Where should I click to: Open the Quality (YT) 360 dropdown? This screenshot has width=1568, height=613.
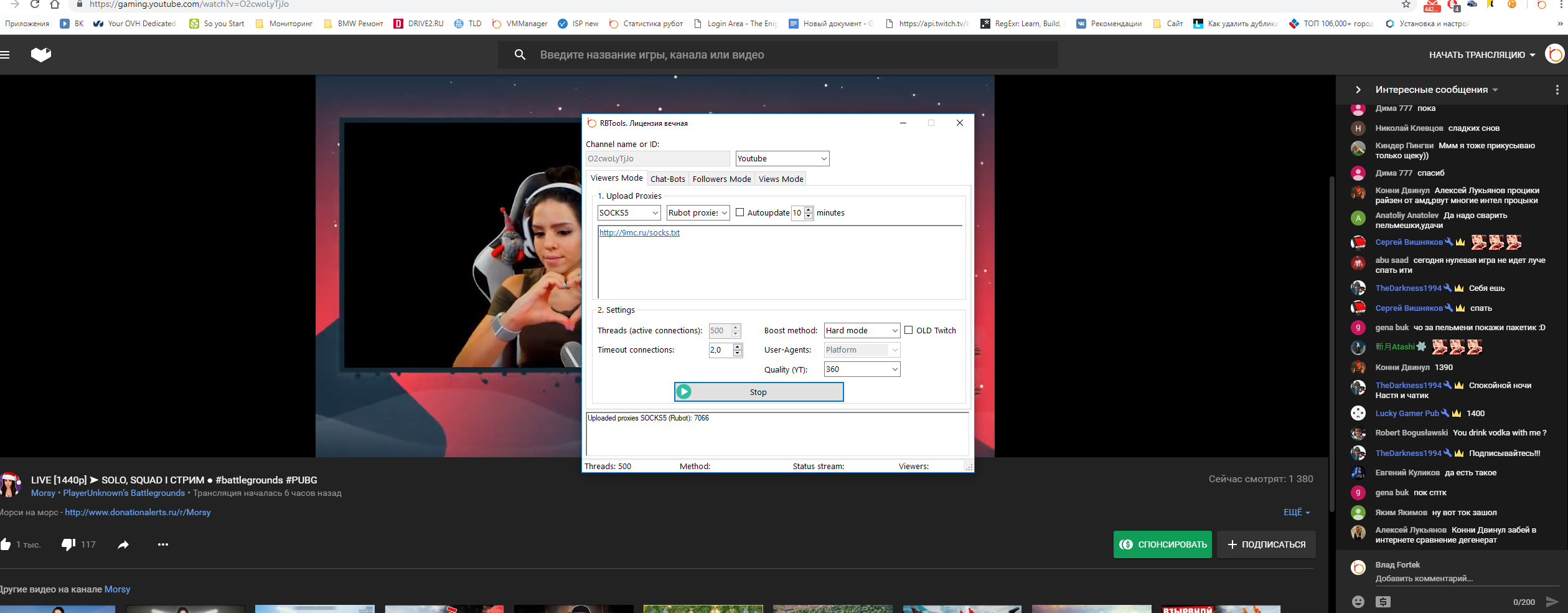point(861,369)
